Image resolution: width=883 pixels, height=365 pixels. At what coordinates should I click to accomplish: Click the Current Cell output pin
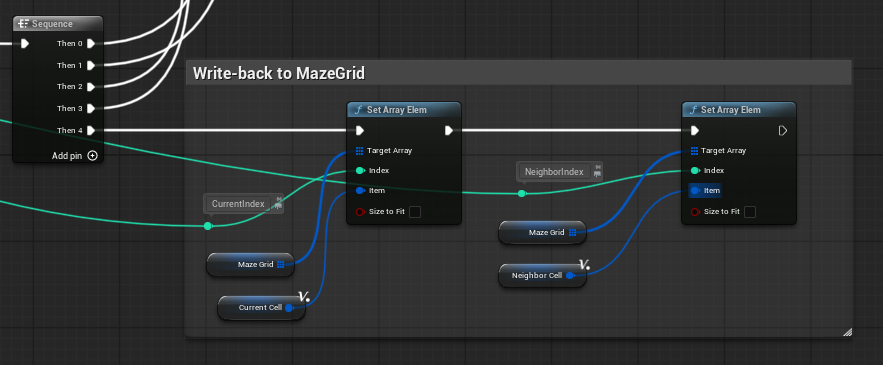pyautogui.click(x=288, y=308)
